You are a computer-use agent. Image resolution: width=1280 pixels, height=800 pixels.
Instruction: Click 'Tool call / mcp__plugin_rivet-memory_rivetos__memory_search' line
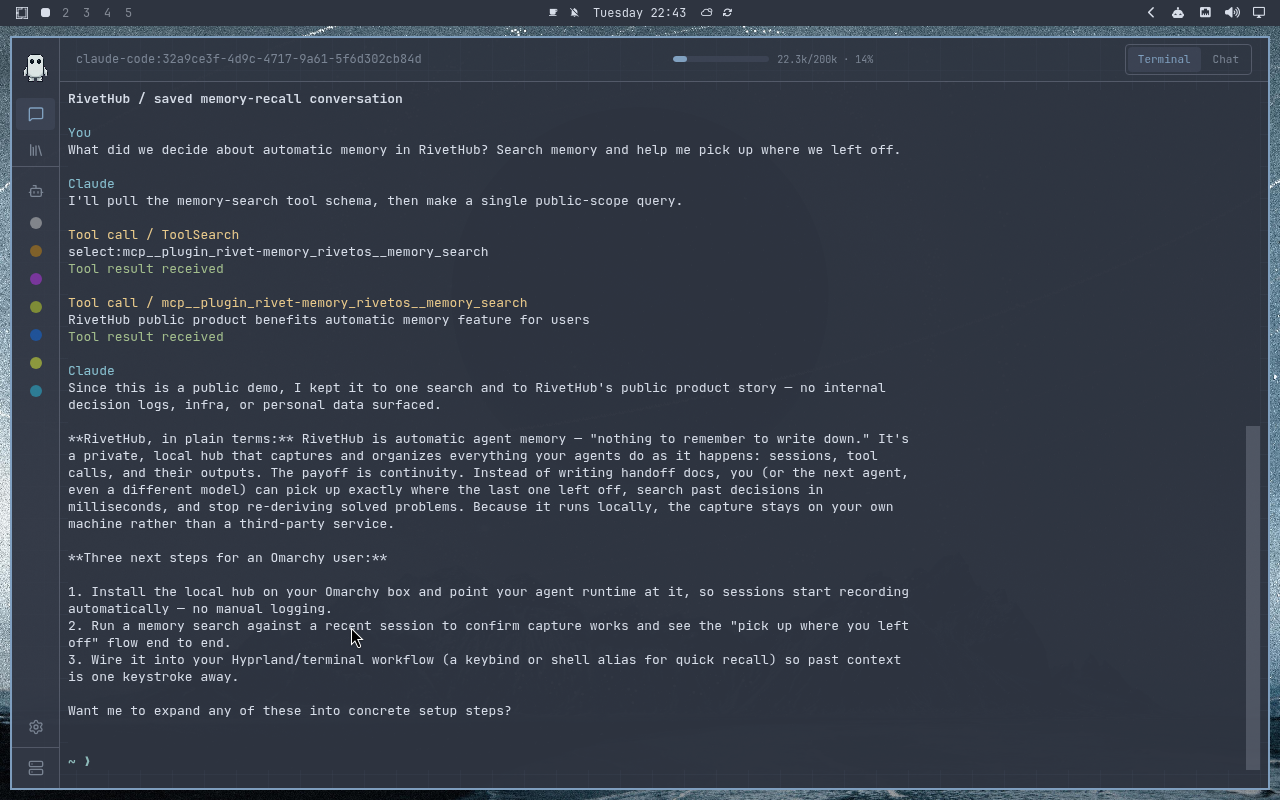click(297, 303)
